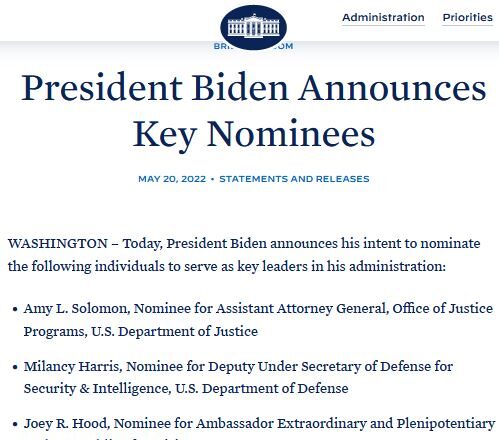Click the name Joey R. Hood

coord(66,424)
